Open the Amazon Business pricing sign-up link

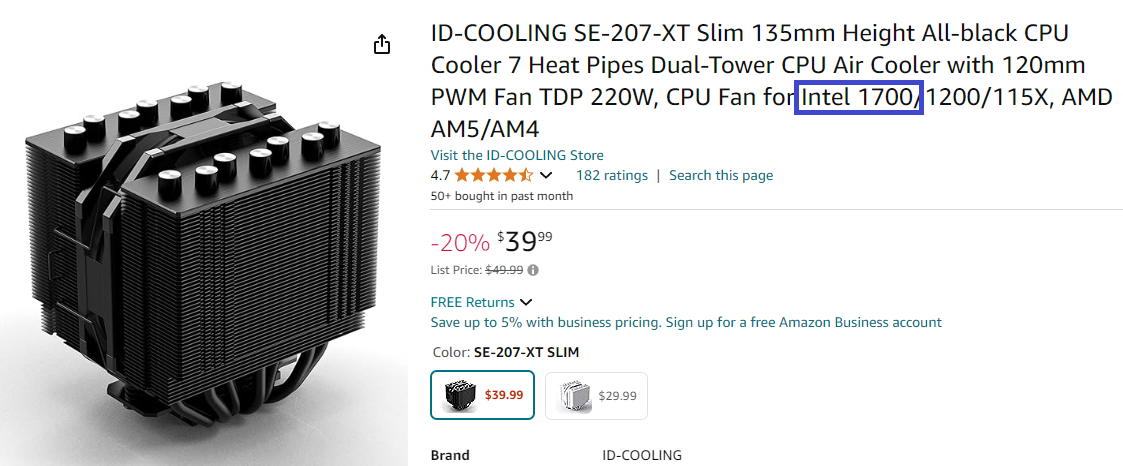click(x=686, y=322)
